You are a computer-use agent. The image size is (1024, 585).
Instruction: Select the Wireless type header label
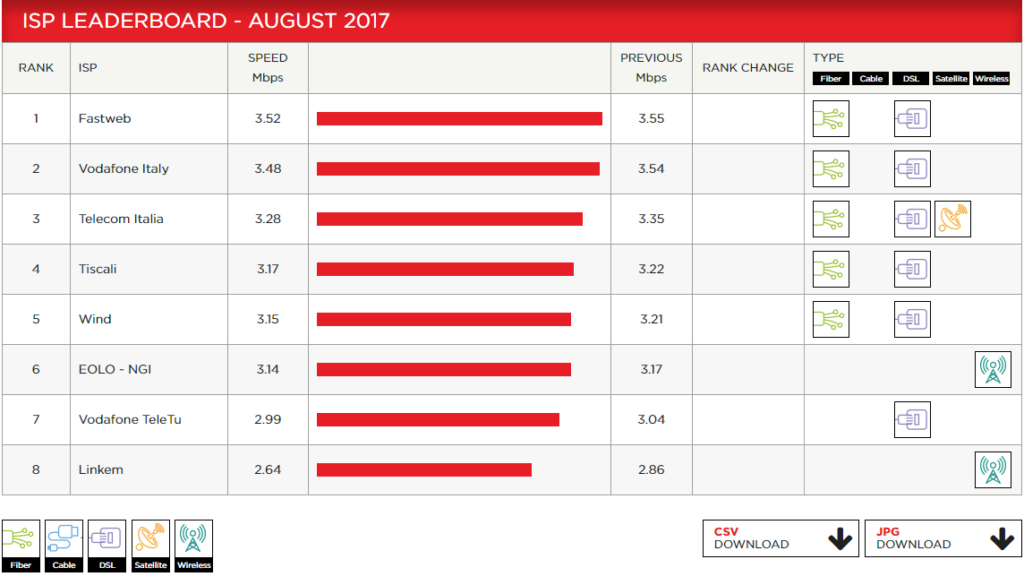tap(991, 79)
